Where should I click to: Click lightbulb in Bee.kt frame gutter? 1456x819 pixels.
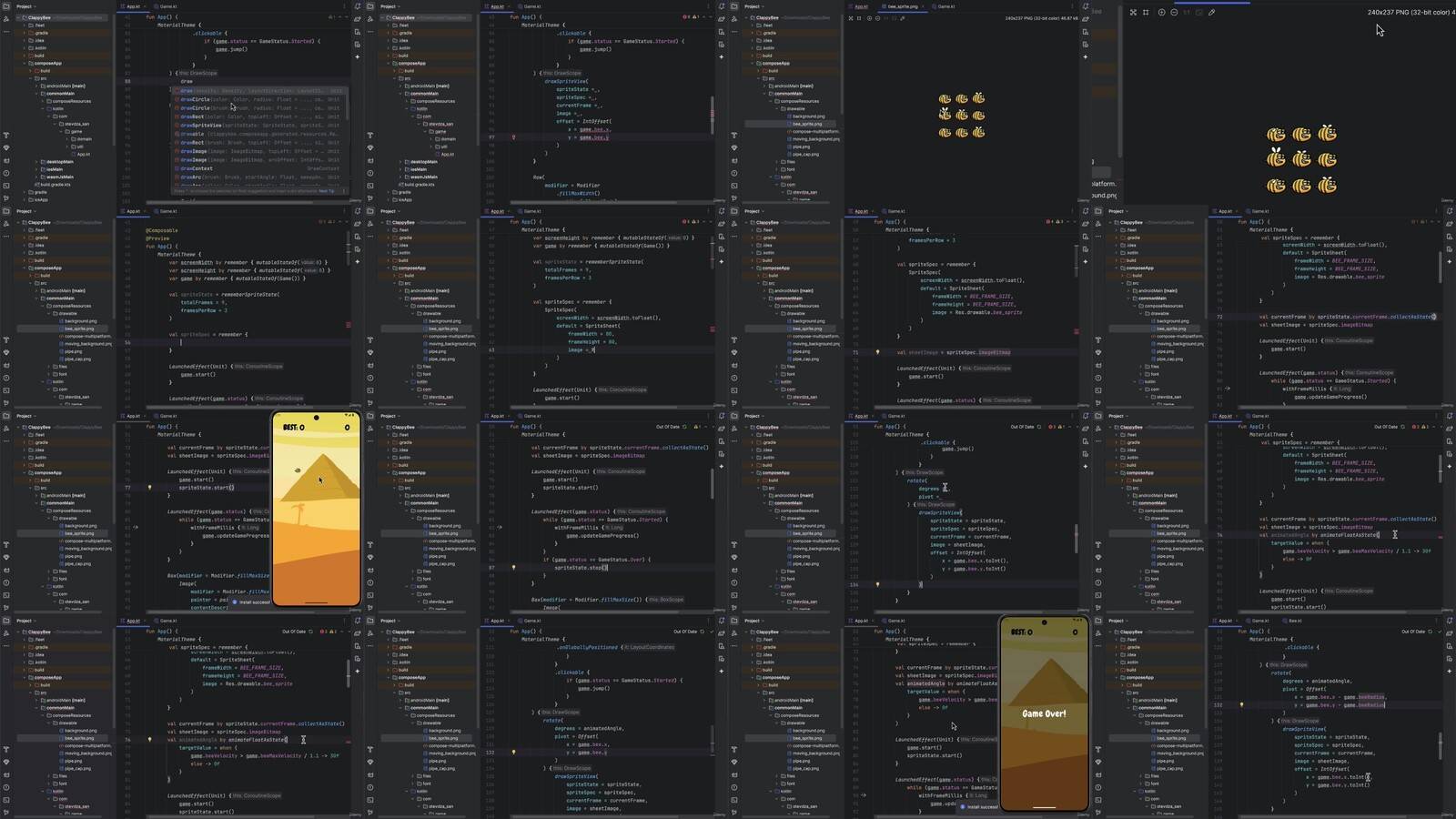coord(1241,704)
